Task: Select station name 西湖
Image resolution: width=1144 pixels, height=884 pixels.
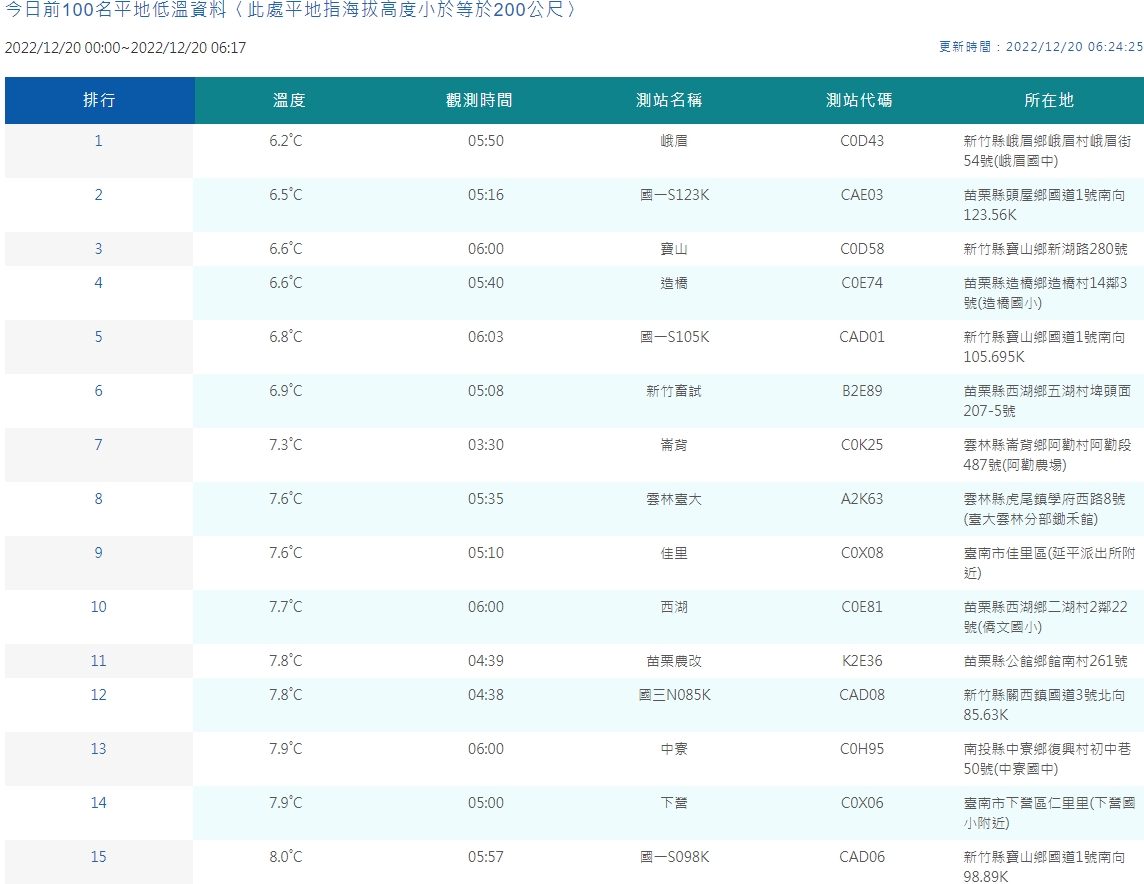Action: tap(673, 607)
